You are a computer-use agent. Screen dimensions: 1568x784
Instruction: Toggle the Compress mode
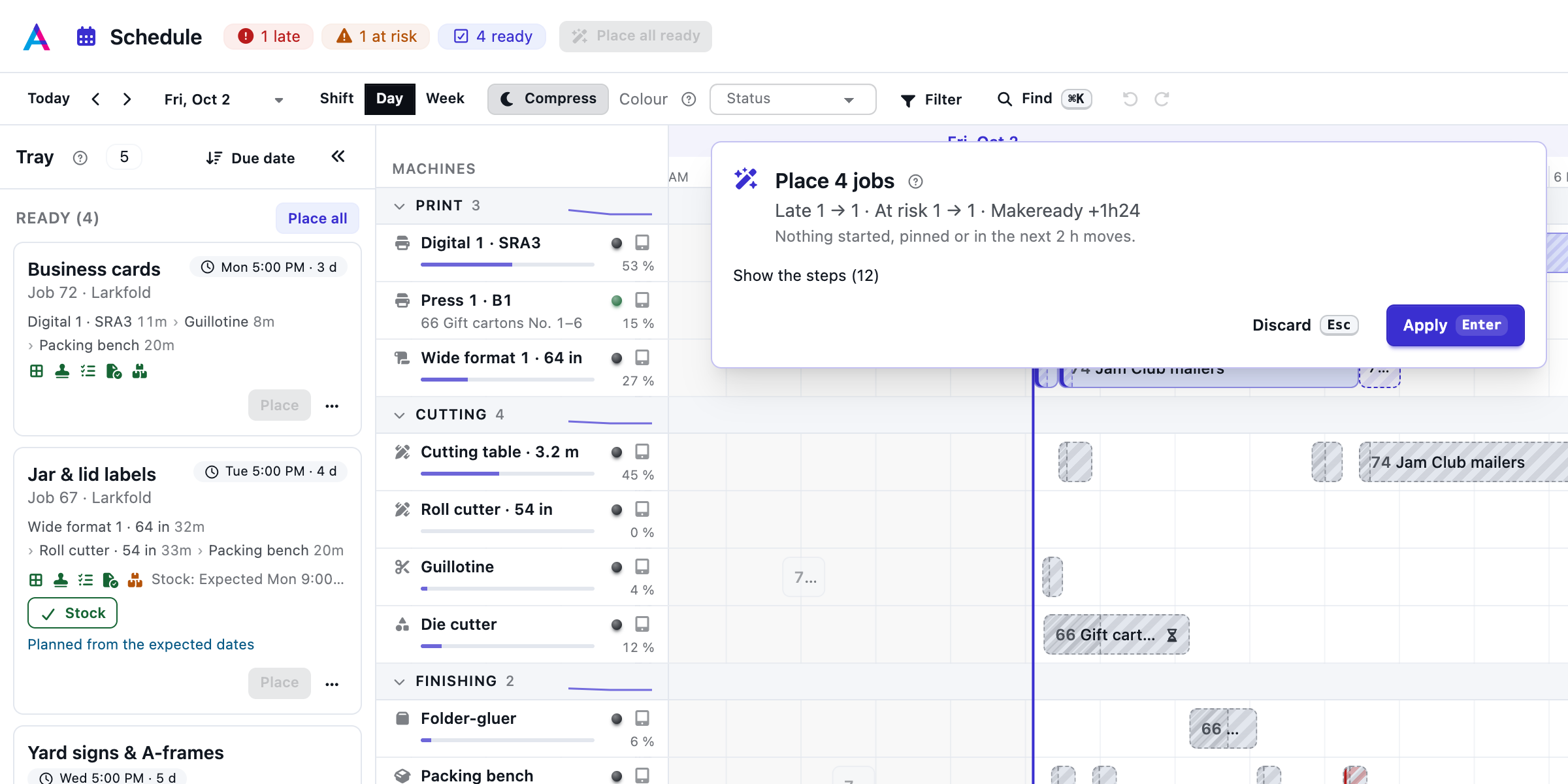(548, 99)
